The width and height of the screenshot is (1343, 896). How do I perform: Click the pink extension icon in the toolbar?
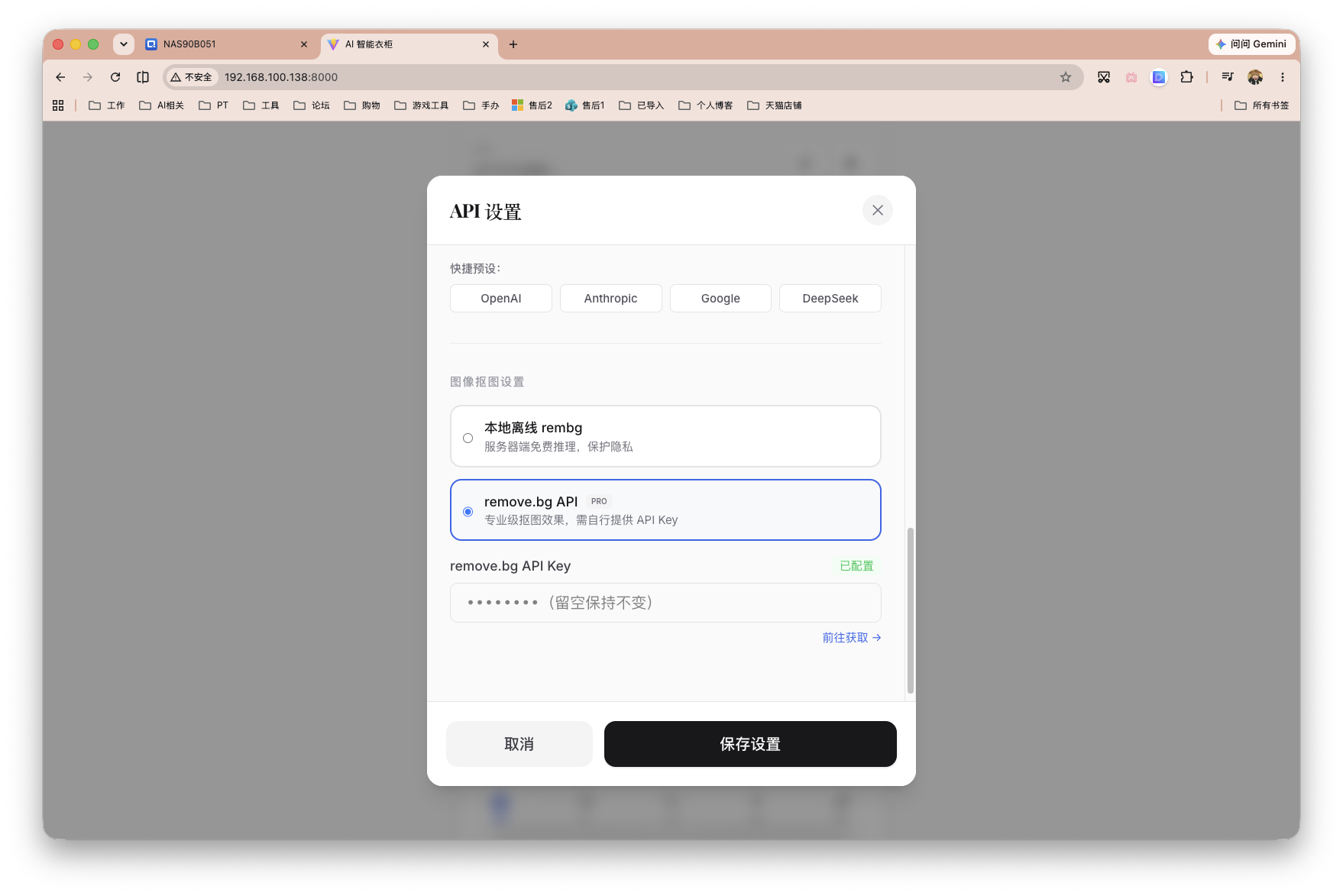click(x=1131, y=77)
